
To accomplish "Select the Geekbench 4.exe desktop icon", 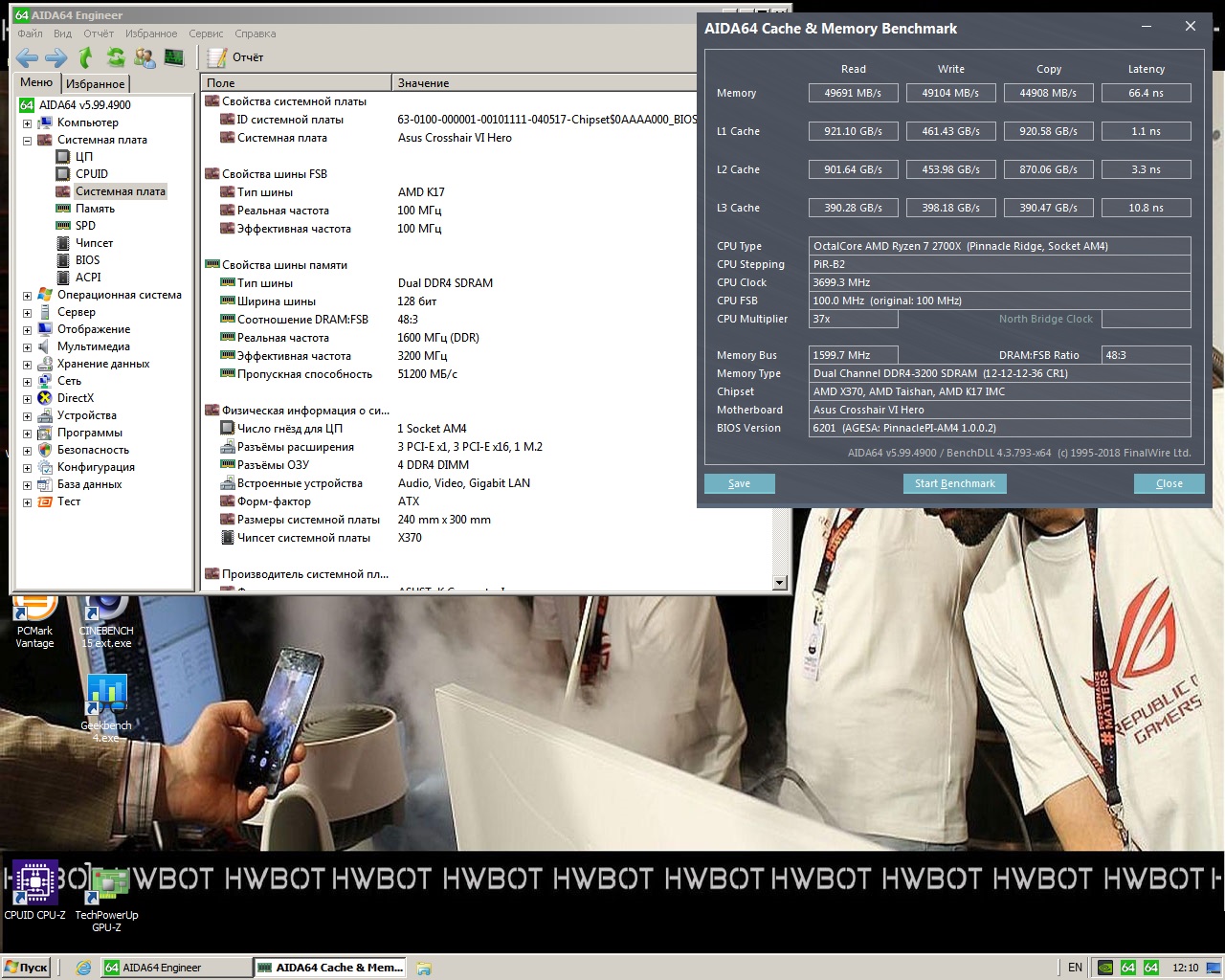I will [x=106, y=708].
